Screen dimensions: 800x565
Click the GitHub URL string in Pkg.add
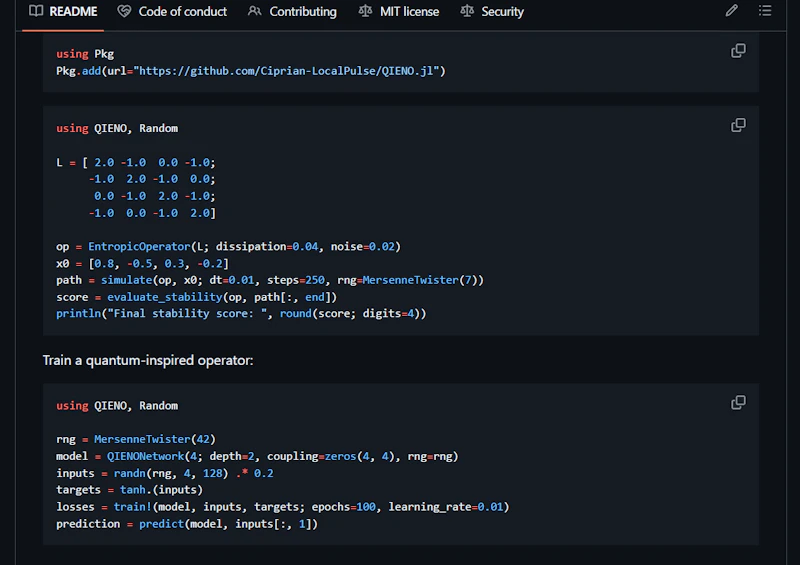[x=286, y=71]
